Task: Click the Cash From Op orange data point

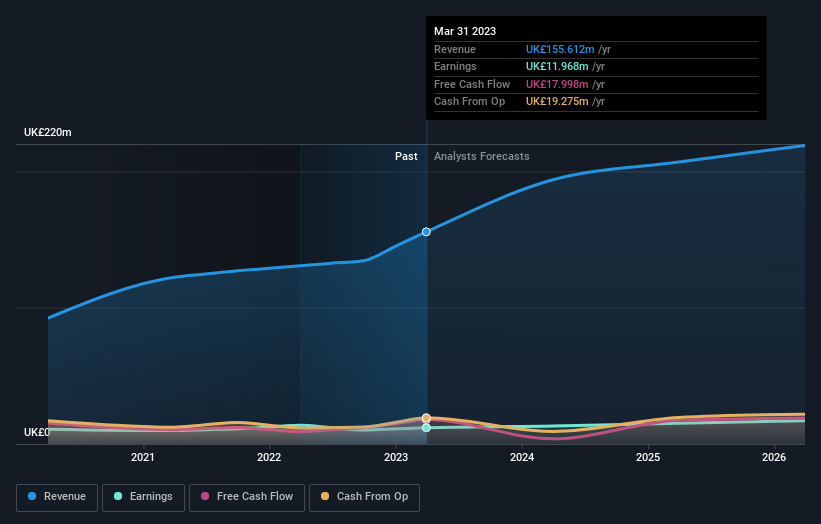Action: pyautogui.click(x=426, y=418)
